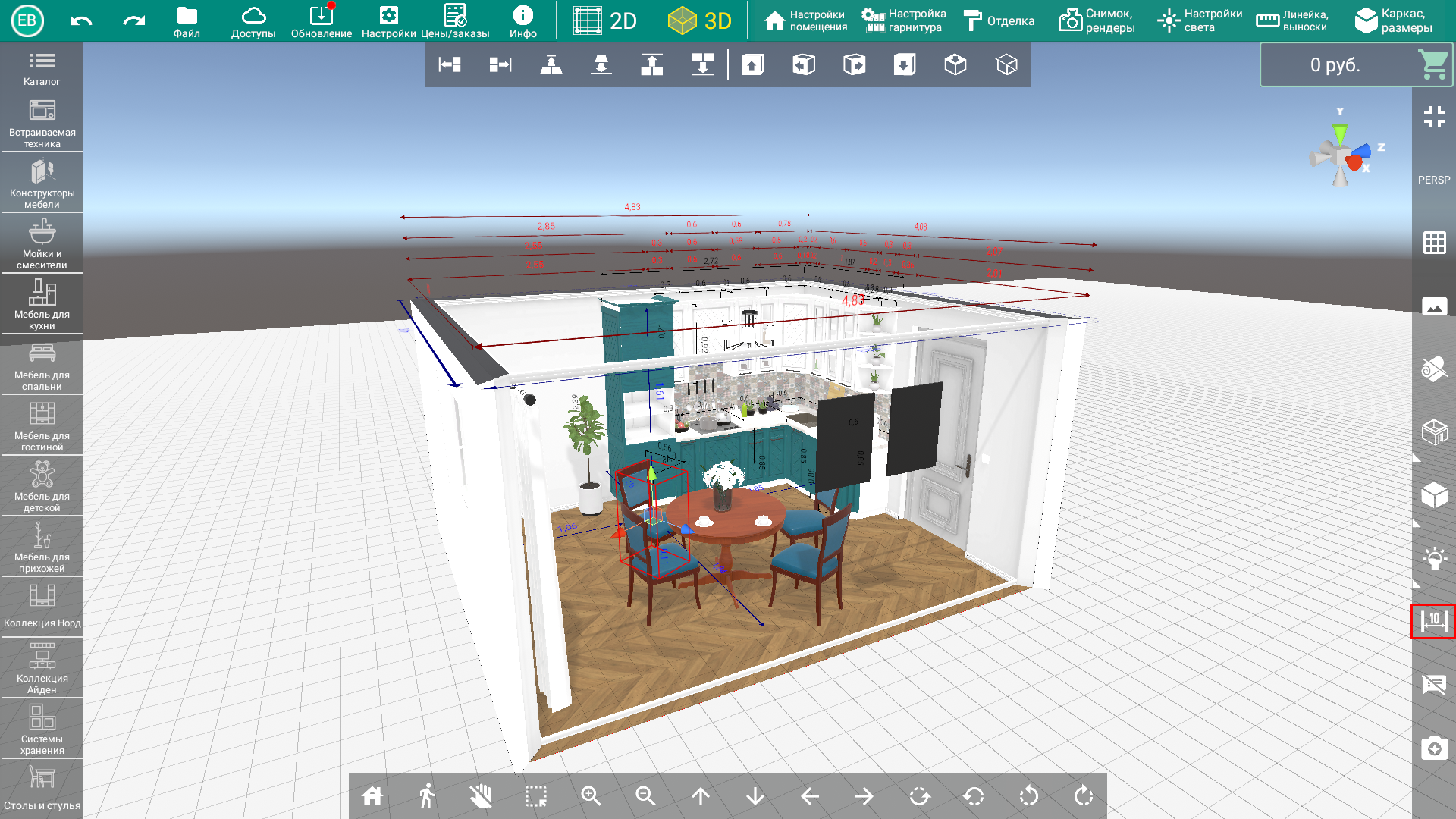Image resolution: width=1456 pixels, height=819 pixels.
Task: Open the Доступы cloud menu
Action: (253, 22)
